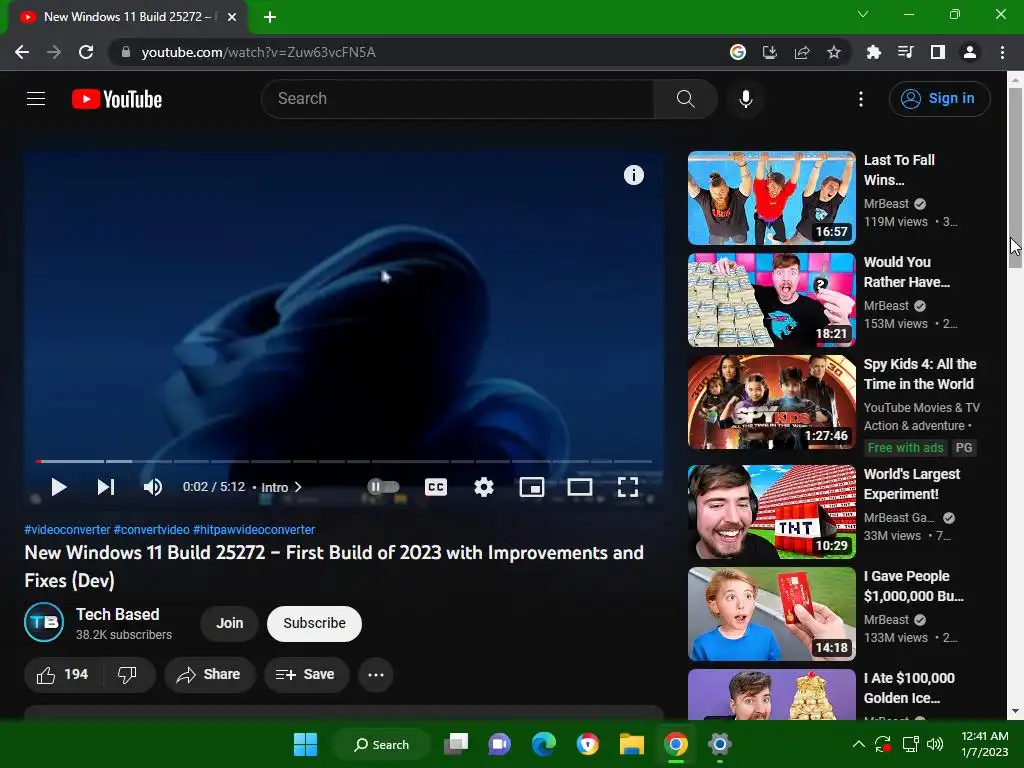
Task: Switch to theater mode
Action: click(x=580, y=487)
